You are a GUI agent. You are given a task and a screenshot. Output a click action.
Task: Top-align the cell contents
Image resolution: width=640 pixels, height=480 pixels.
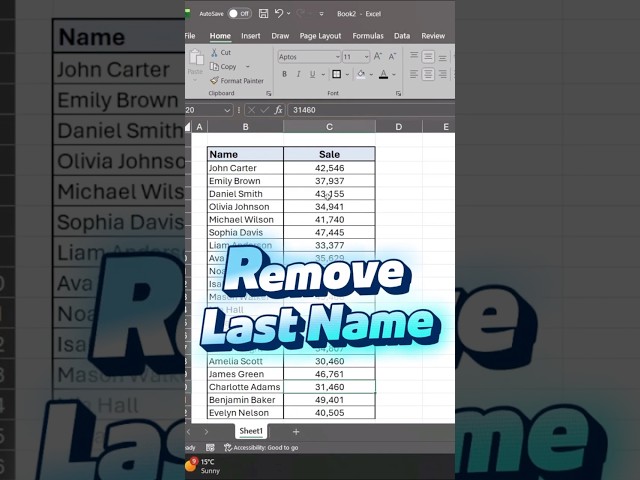[x=414, y=56]
